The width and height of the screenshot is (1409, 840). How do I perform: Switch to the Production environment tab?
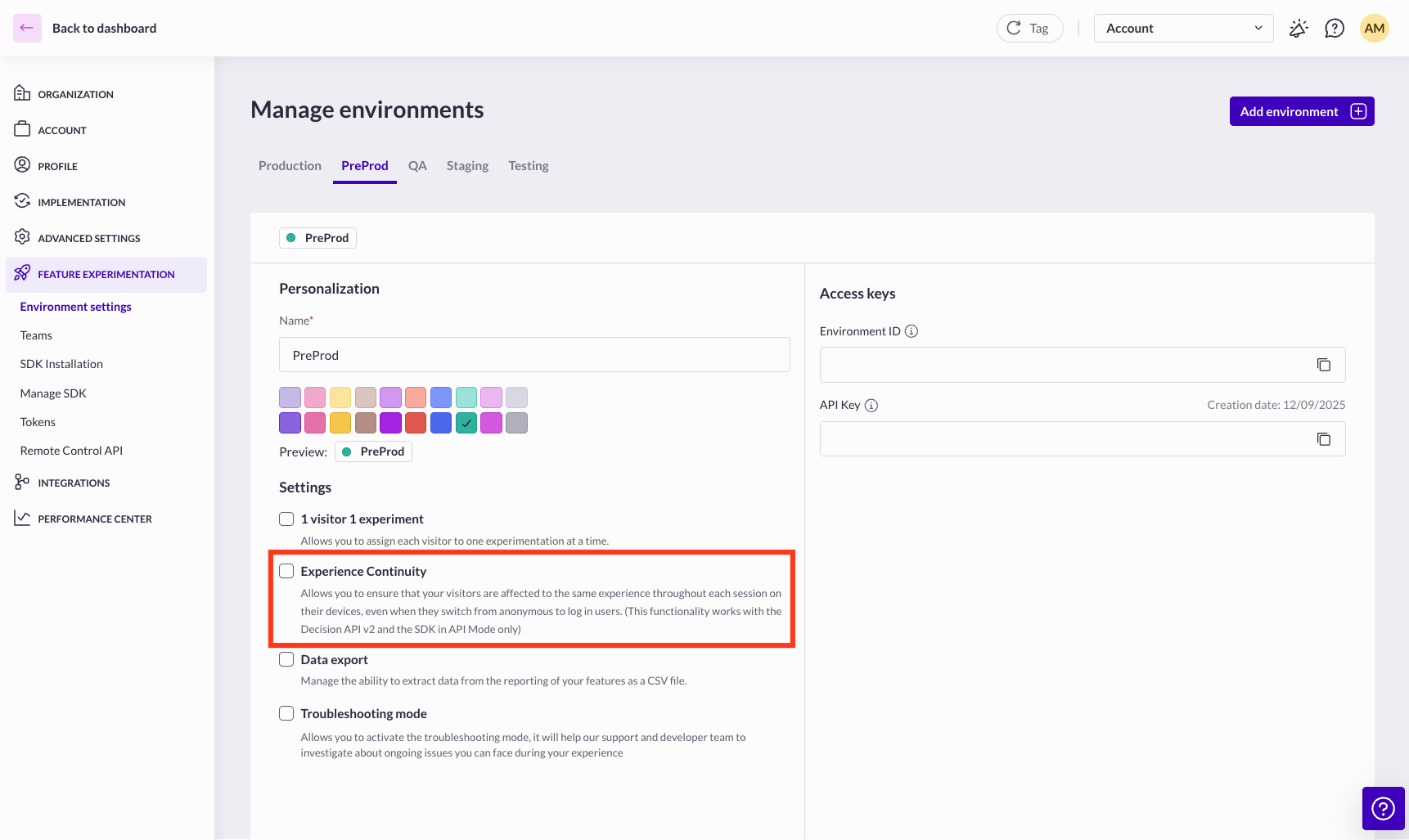coord(290,166)
